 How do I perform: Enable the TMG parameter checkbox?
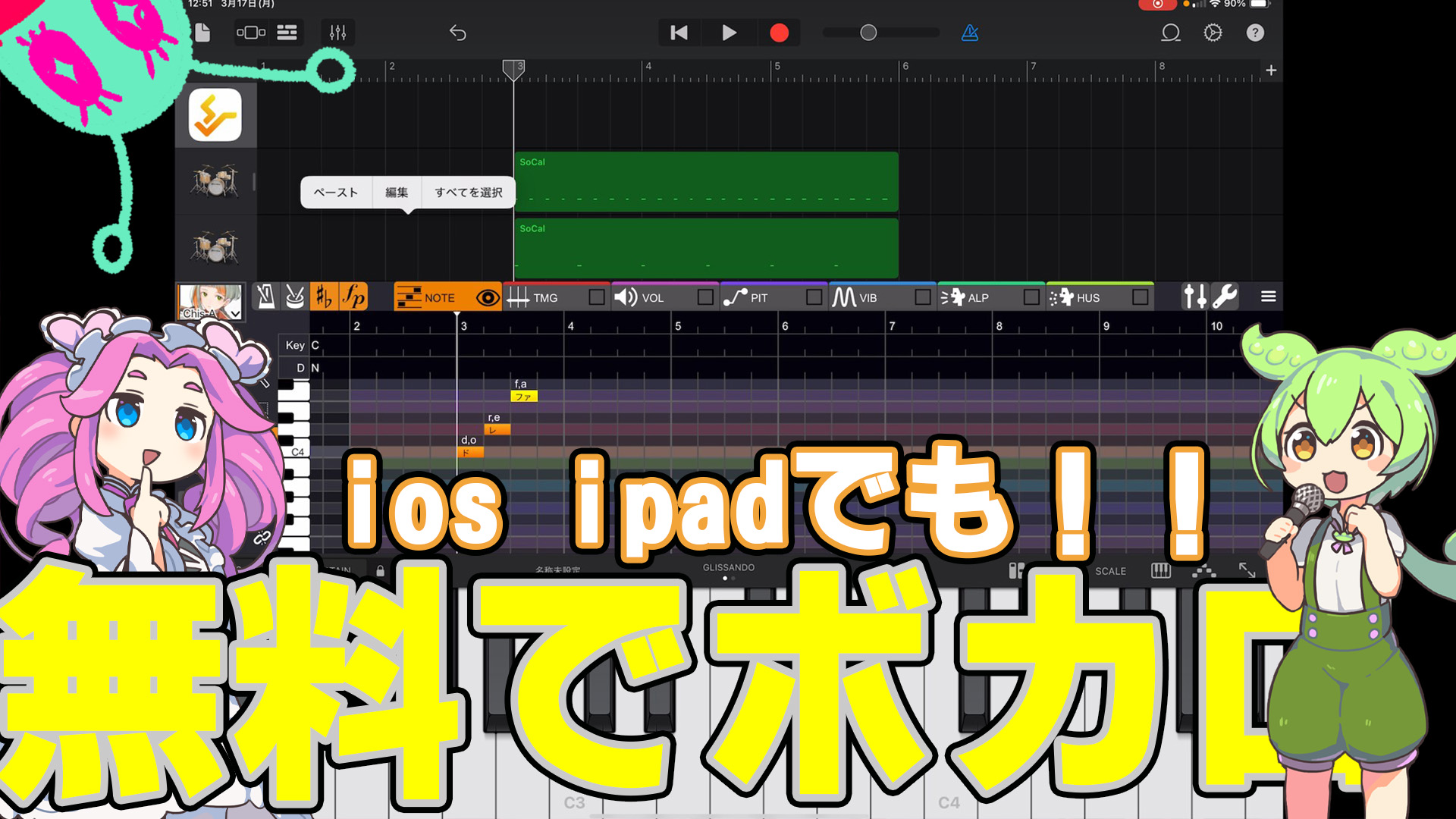point(597,297)
